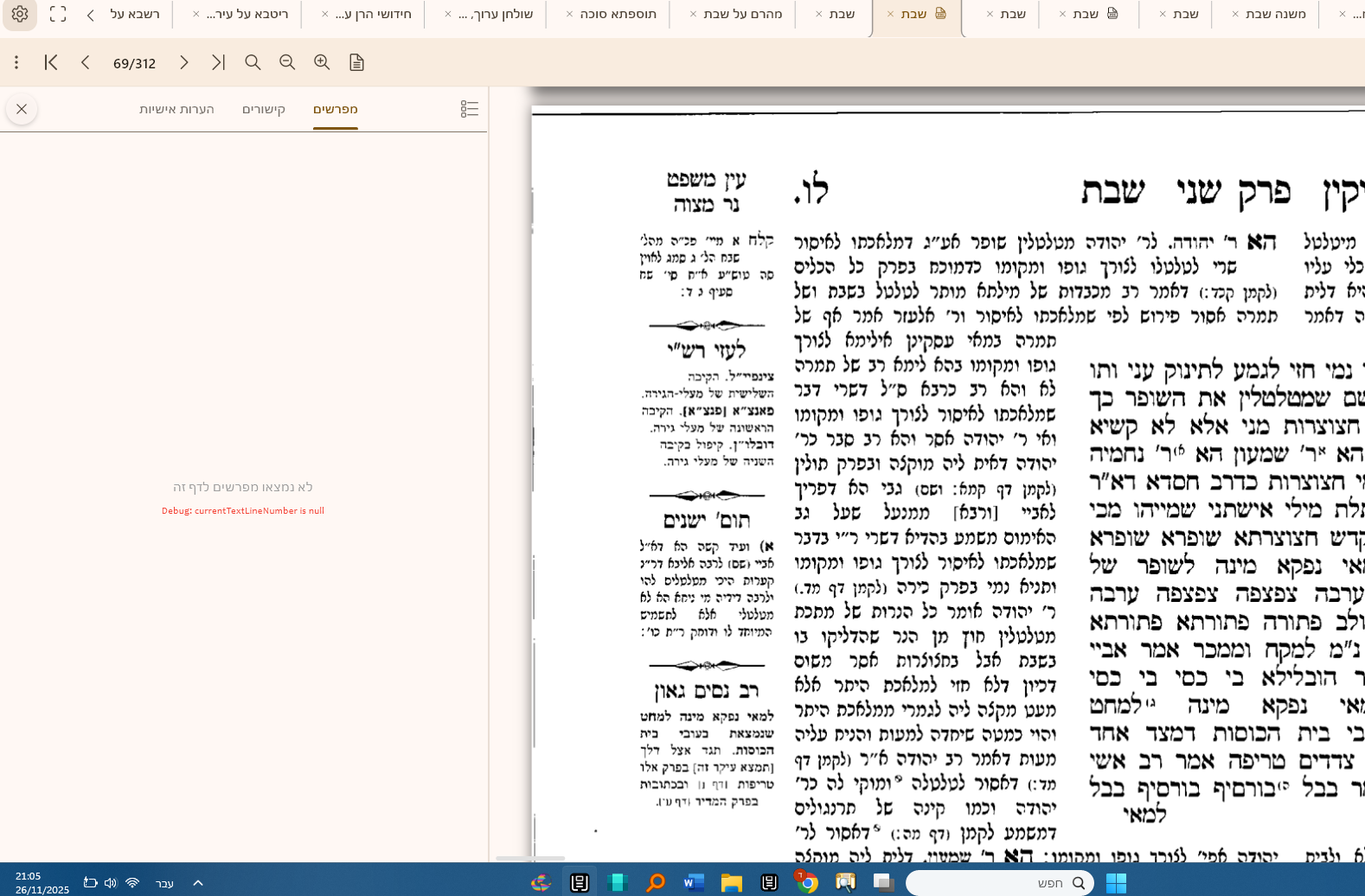
Task: Jump to the first page
Action: [x=51, y=62]
